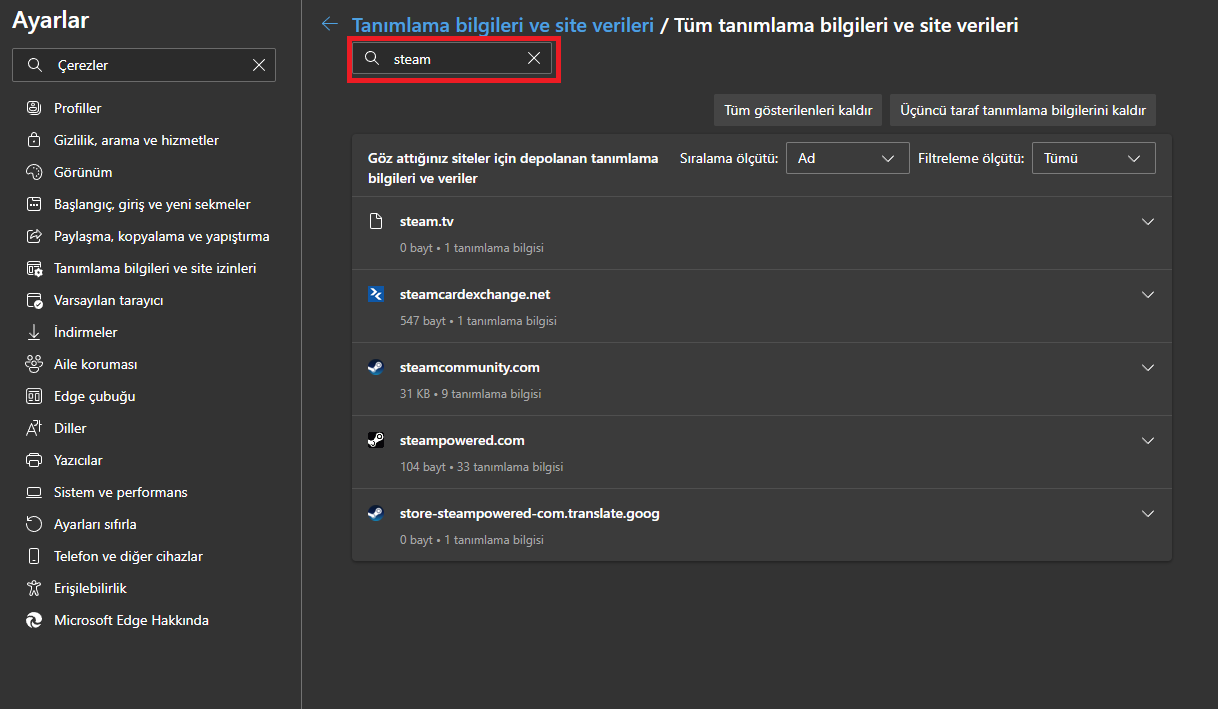
Task: Click the steamcardexchange.net site icon
Action: click(x=375, y=295)
